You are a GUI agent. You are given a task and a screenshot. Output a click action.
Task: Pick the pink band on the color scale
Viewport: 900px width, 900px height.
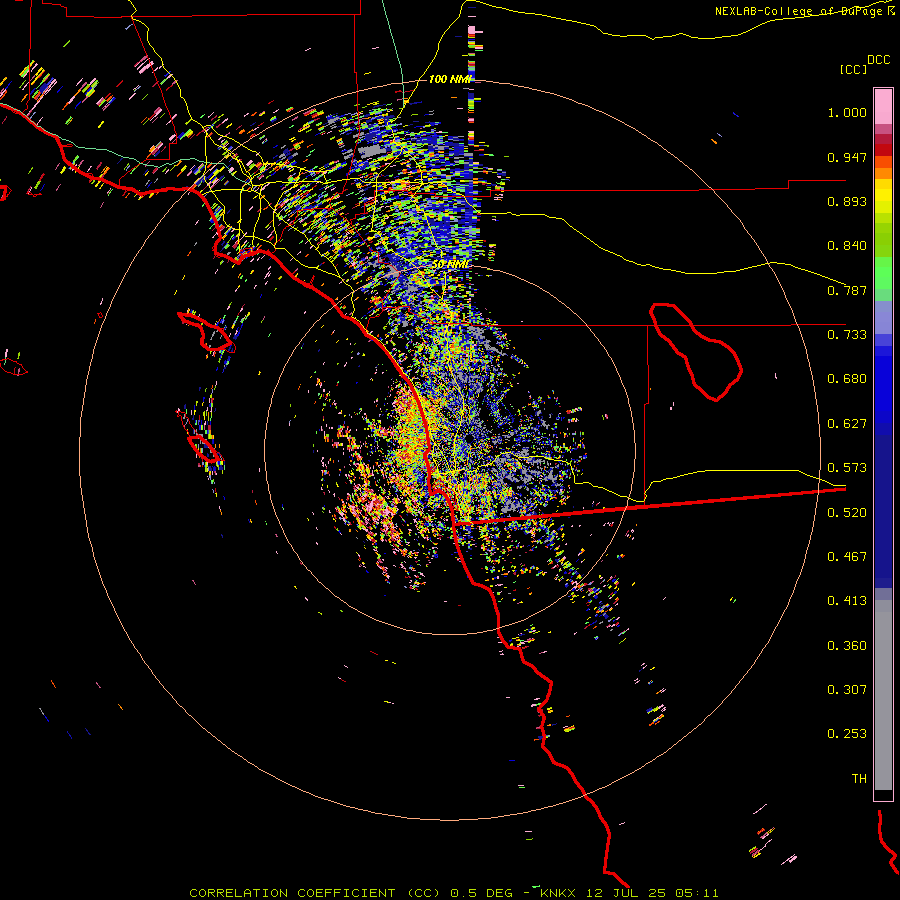[883, 106]
